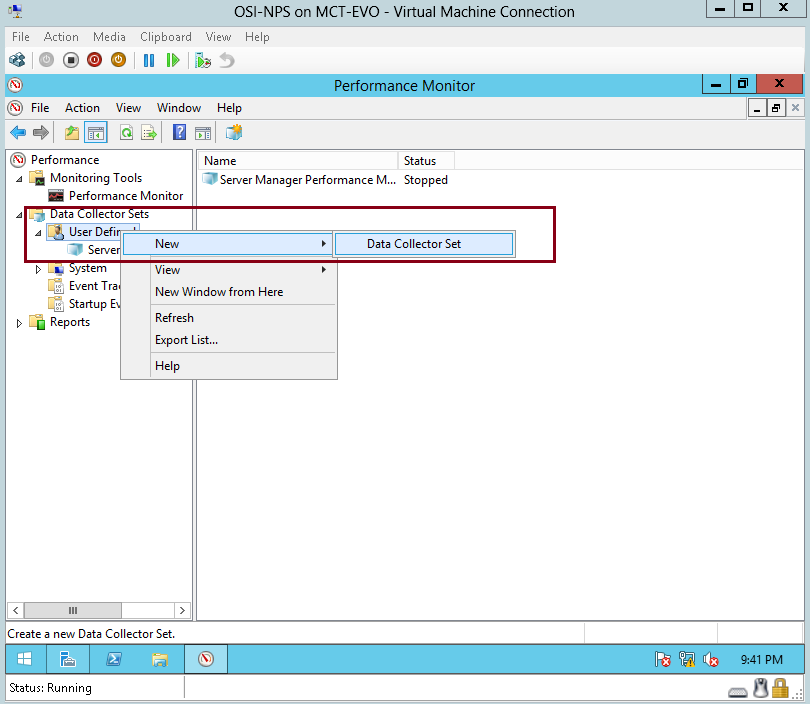810x704 pixels.
Task: Toggle the Show/Hide Action Pane button
Action: click(x=202, y=132)
